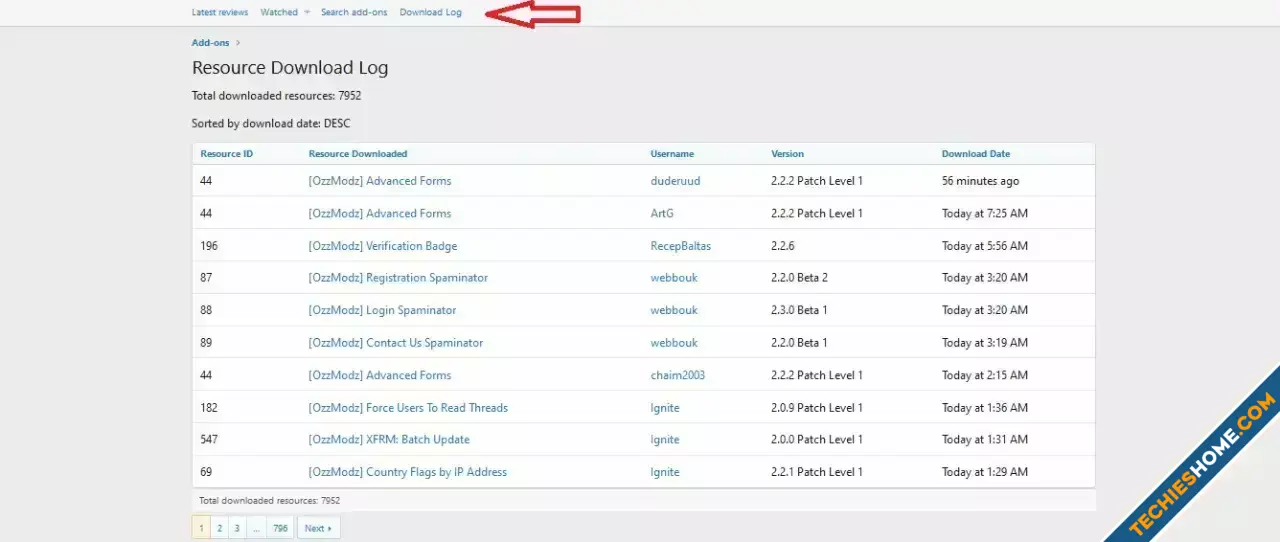This screenshot has height=542, width=1280.
Task: Click the Today at 5:56 AM date
Action: point(985,246)
